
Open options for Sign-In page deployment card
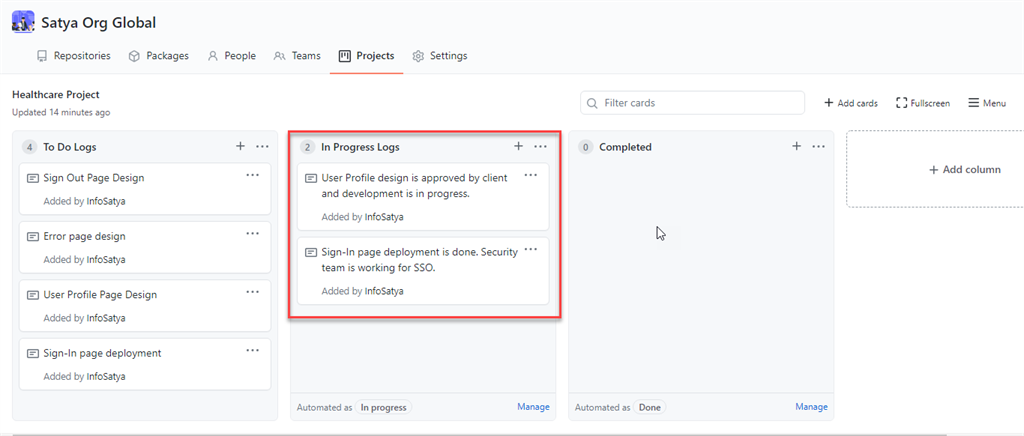coord(253,350)
